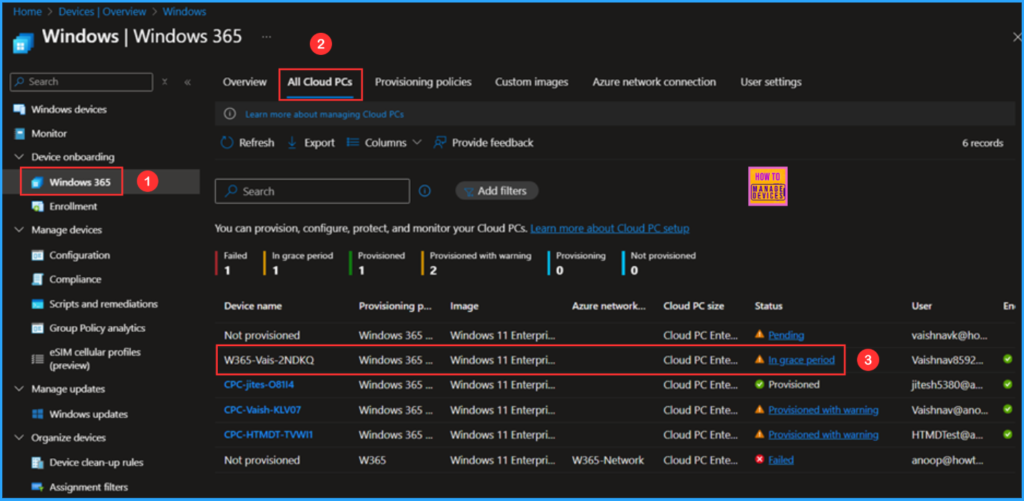Open the Custom images tab

click(x=532, y=82)
